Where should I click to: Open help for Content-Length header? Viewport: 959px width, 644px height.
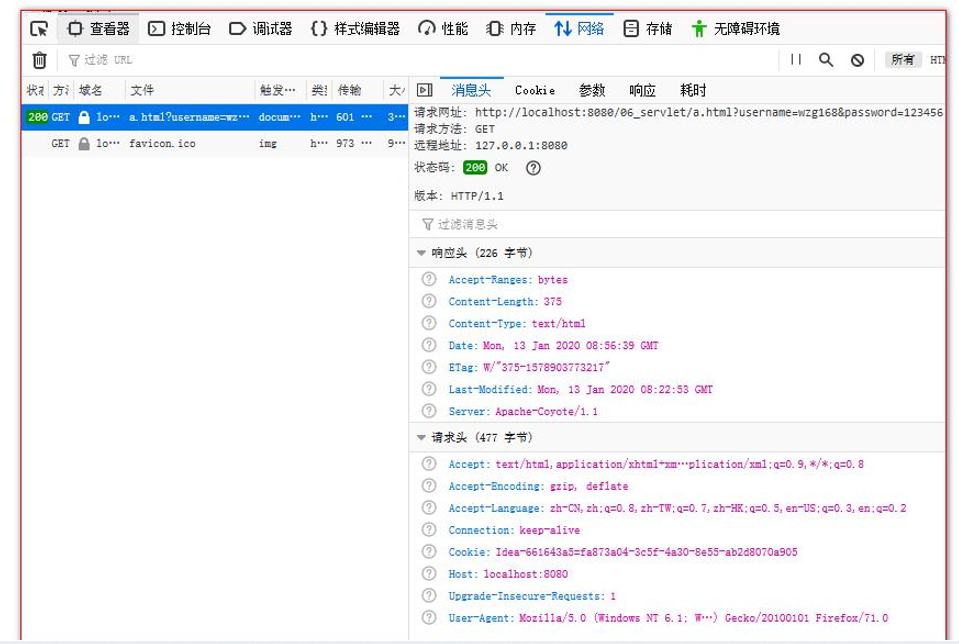point(429,302)
